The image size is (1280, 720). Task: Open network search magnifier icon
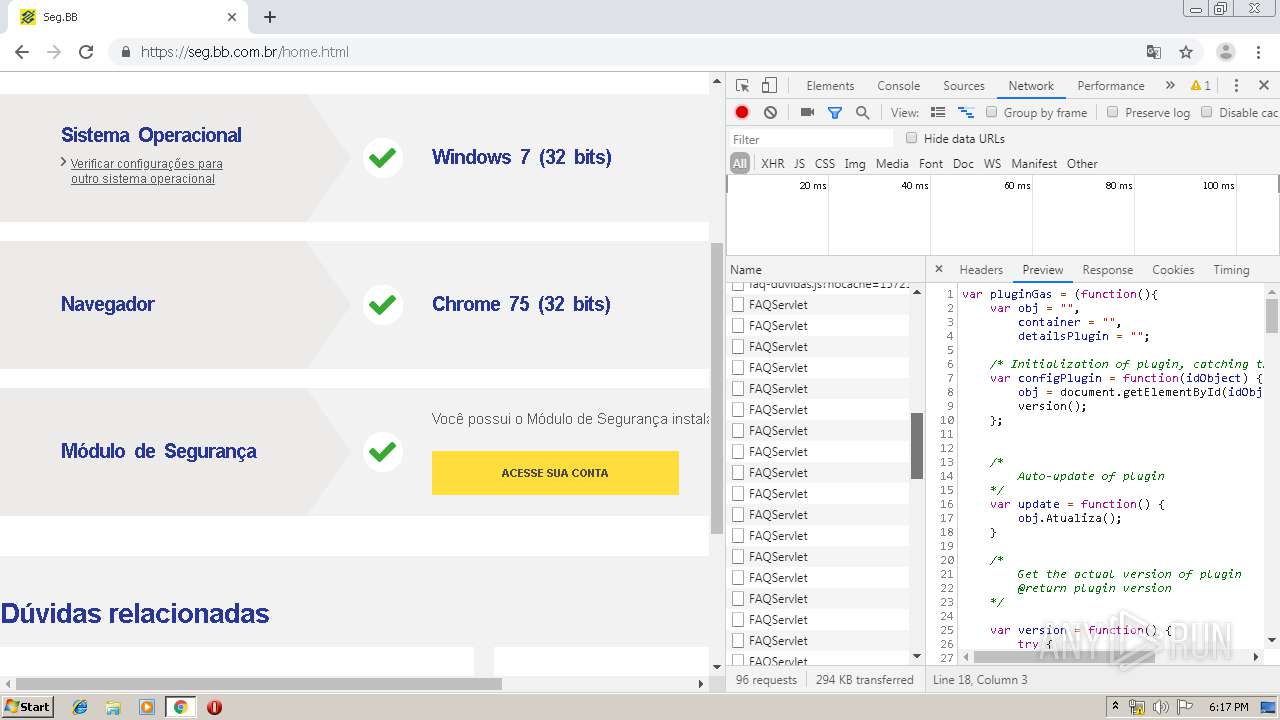tap(862, 113)
